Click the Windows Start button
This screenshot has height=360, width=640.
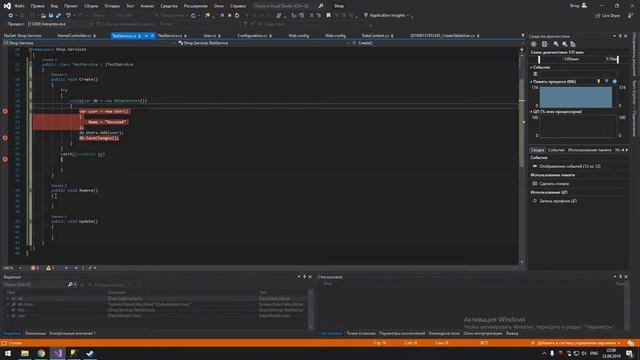click(8, 353)
